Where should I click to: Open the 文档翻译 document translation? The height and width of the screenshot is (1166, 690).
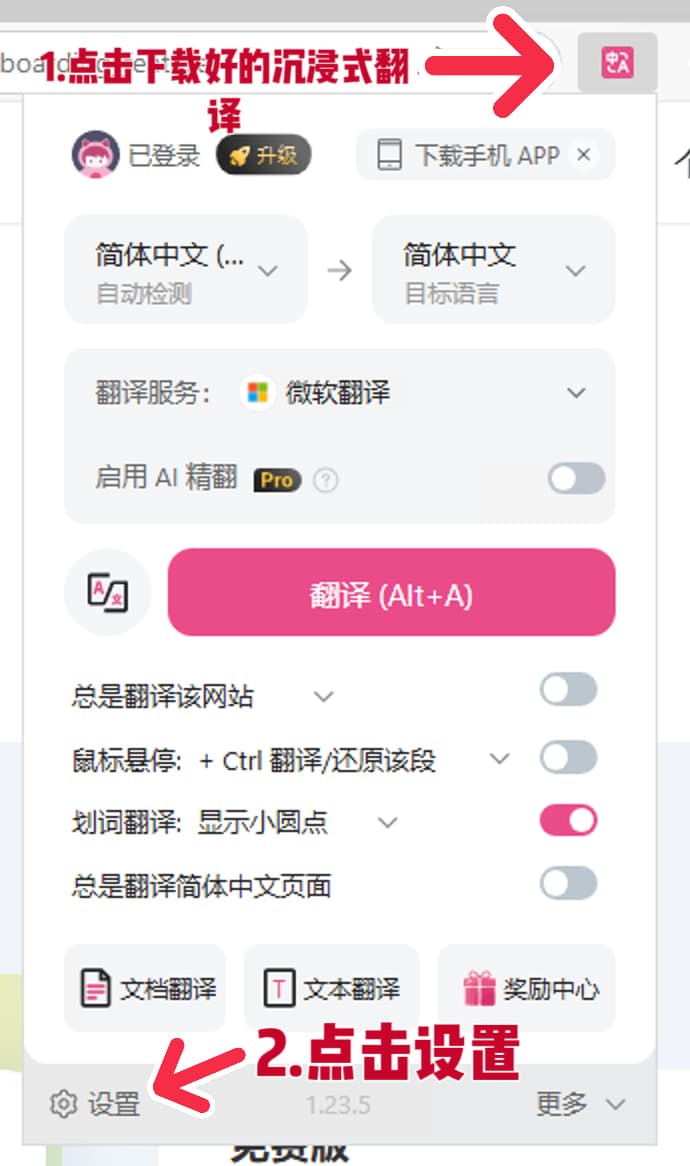pyautogui.click(x=146, y=989)
